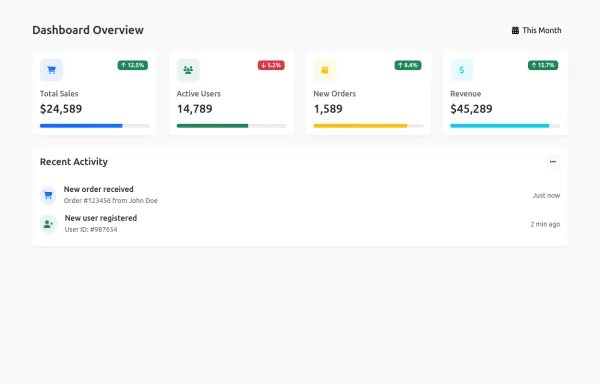Click the green Active Users progress bar
This screenshot has height=384, width=600.
coord(232,126)
